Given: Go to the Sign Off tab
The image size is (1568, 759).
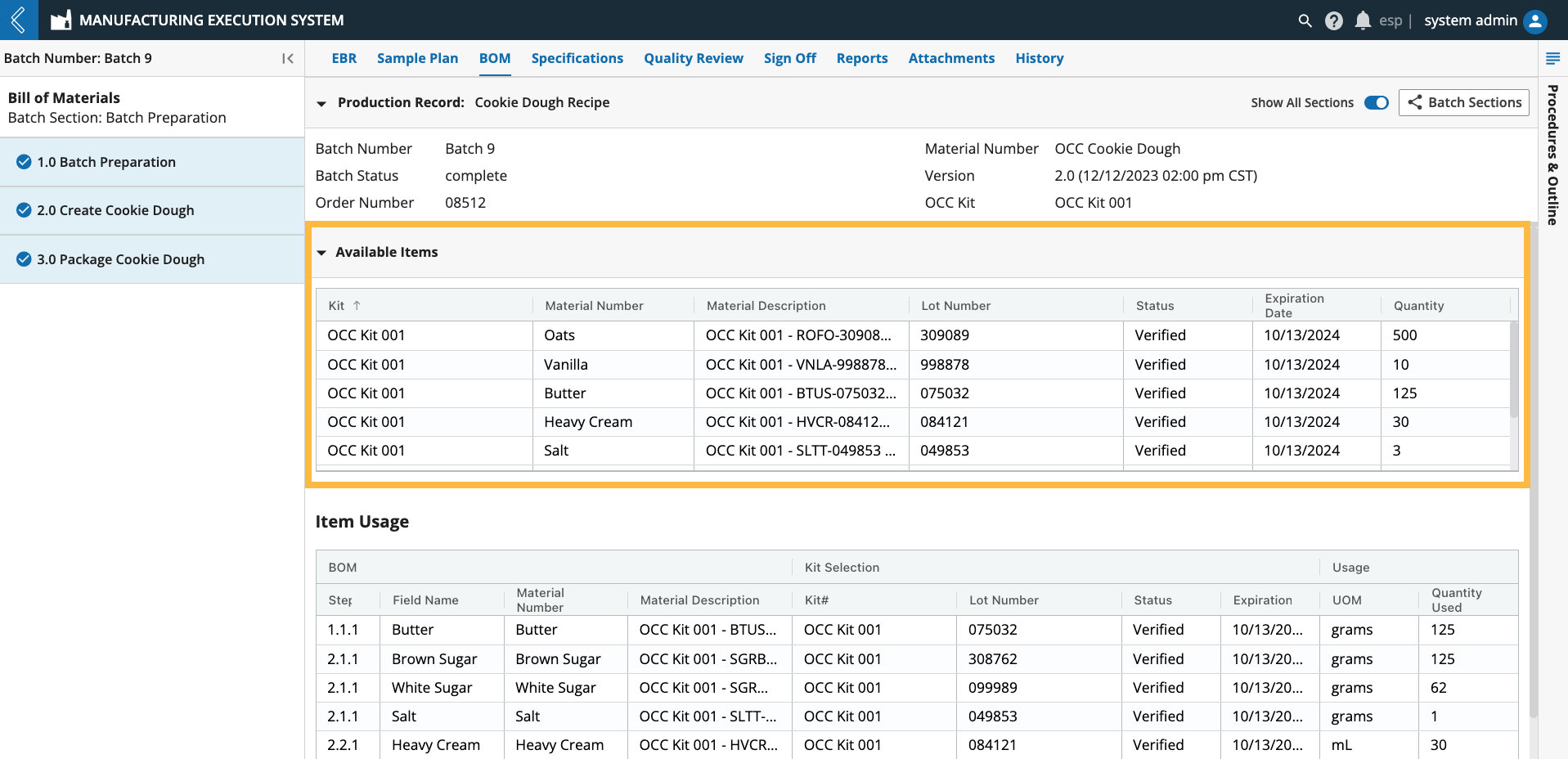Looking at the screenshot, I should click(790, 58).
